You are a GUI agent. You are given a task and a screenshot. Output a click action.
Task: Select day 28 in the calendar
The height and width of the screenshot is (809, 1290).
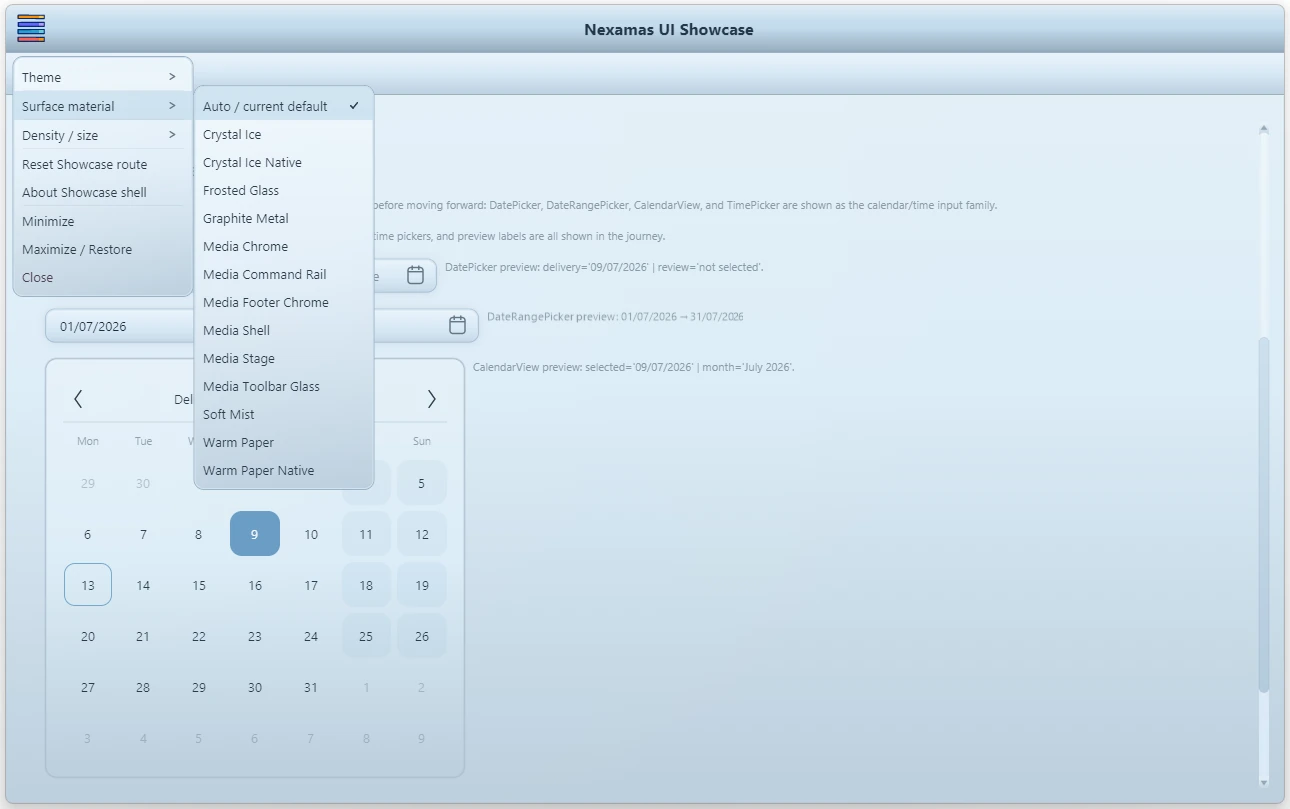tap(143, 687)
